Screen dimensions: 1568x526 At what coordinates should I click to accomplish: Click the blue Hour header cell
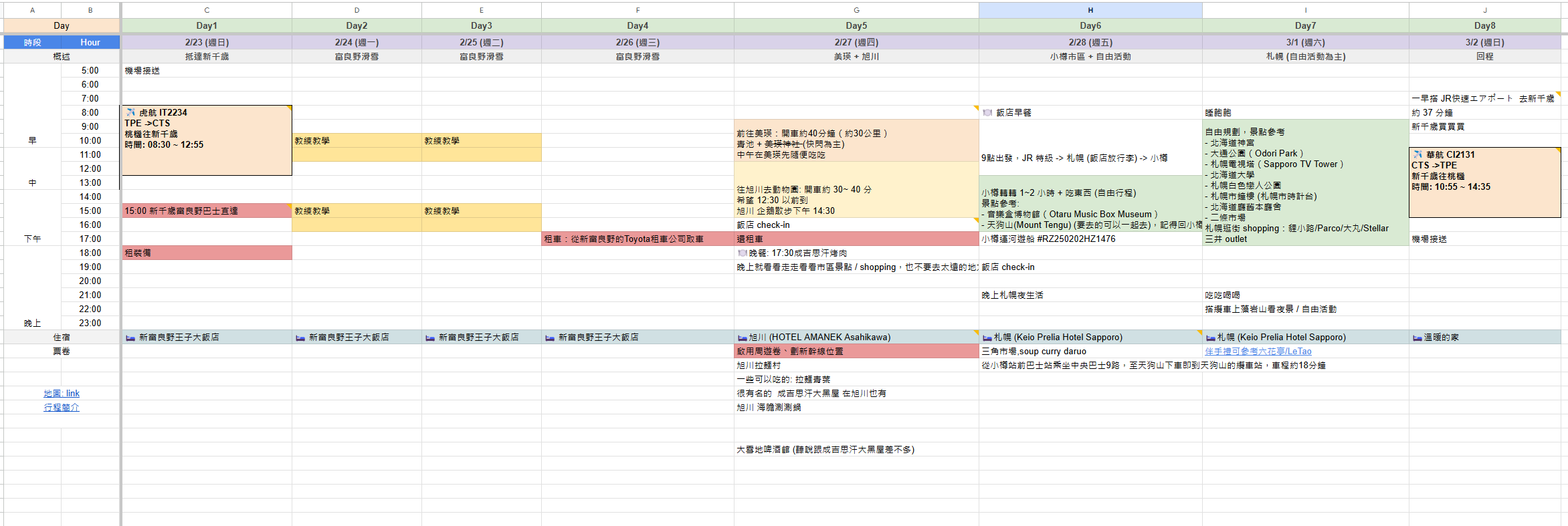90,42
